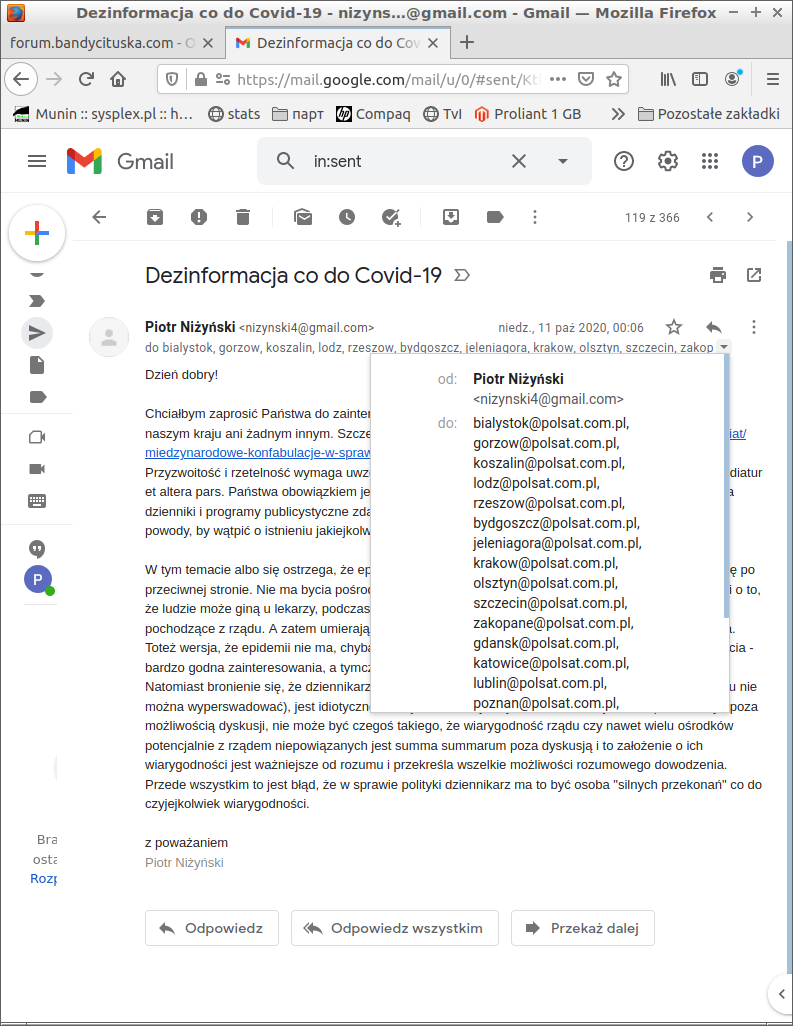Click Odpowiedz wszystkim button
This screenshot has height=1026, width=793.
coord(395,928)
